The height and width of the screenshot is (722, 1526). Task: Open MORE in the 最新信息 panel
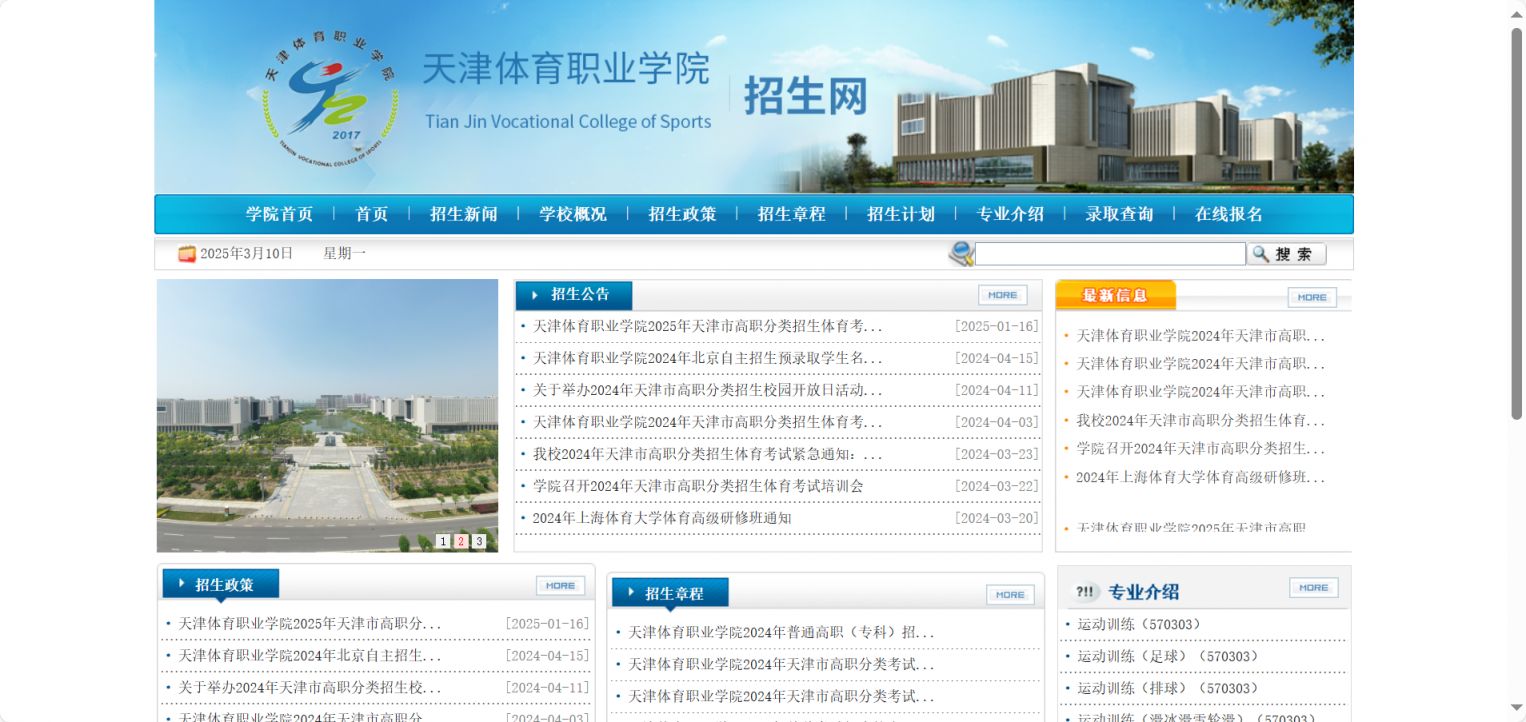(x=1311, y=297)
